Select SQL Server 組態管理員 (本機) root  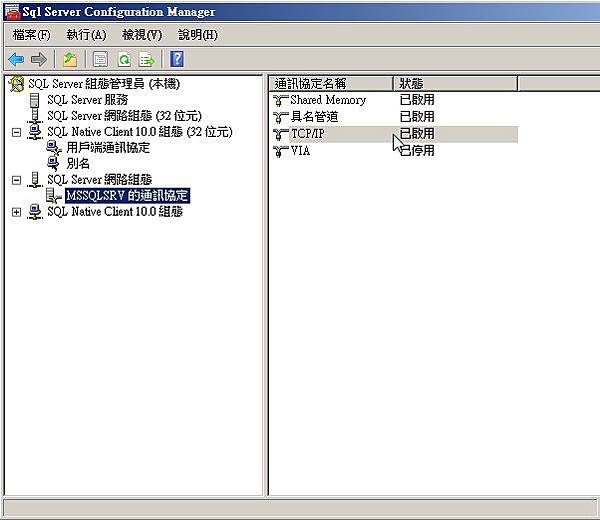pyautogui.click(x=104, y=84)
